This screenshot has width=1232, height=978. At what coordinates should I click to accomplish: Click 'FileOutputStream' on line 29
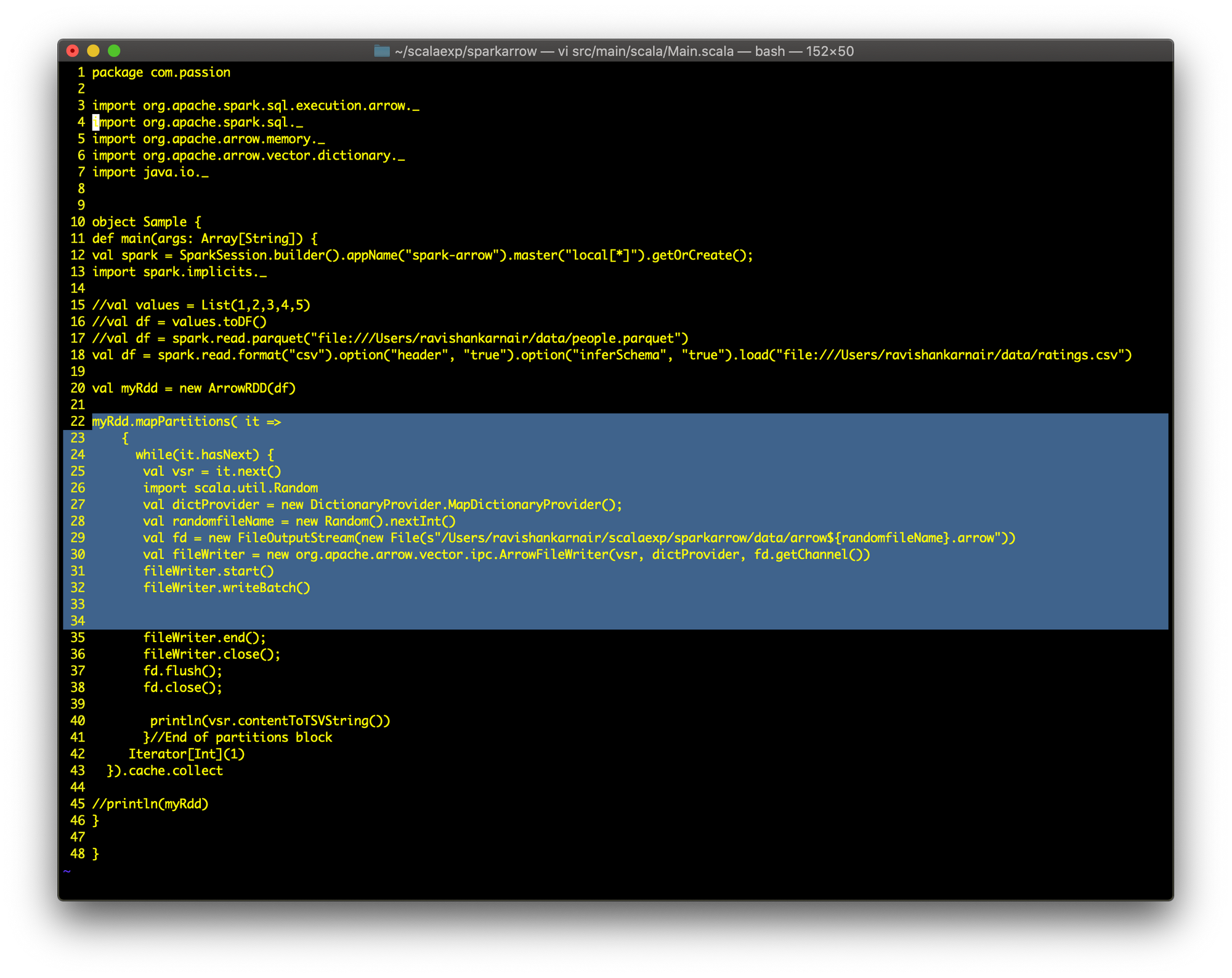tap(296, 538)
